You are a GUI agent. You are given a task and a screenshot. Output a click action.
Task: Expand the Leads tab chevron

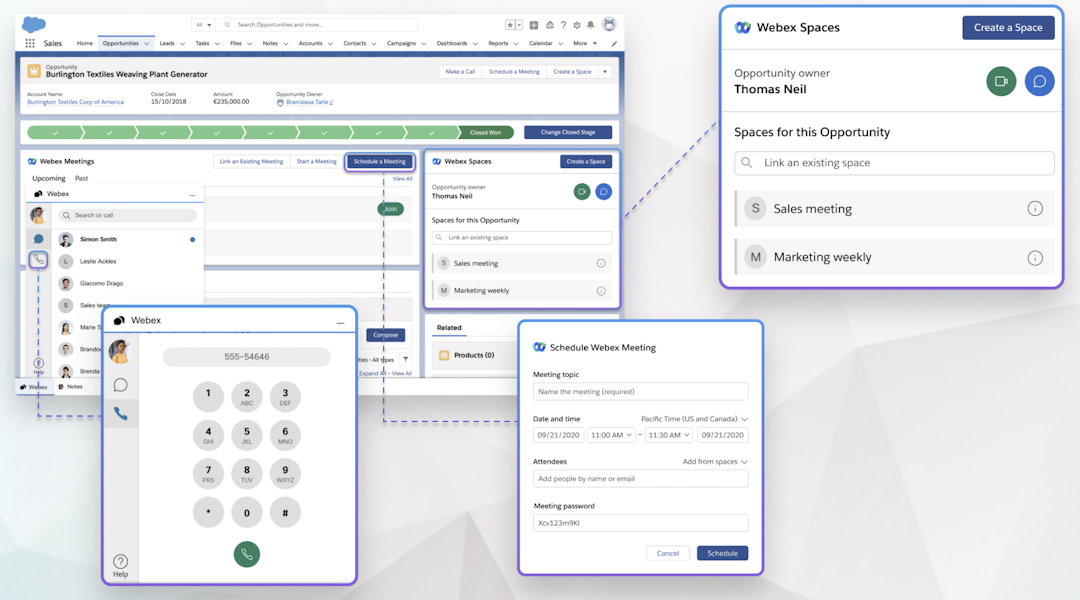183,43
